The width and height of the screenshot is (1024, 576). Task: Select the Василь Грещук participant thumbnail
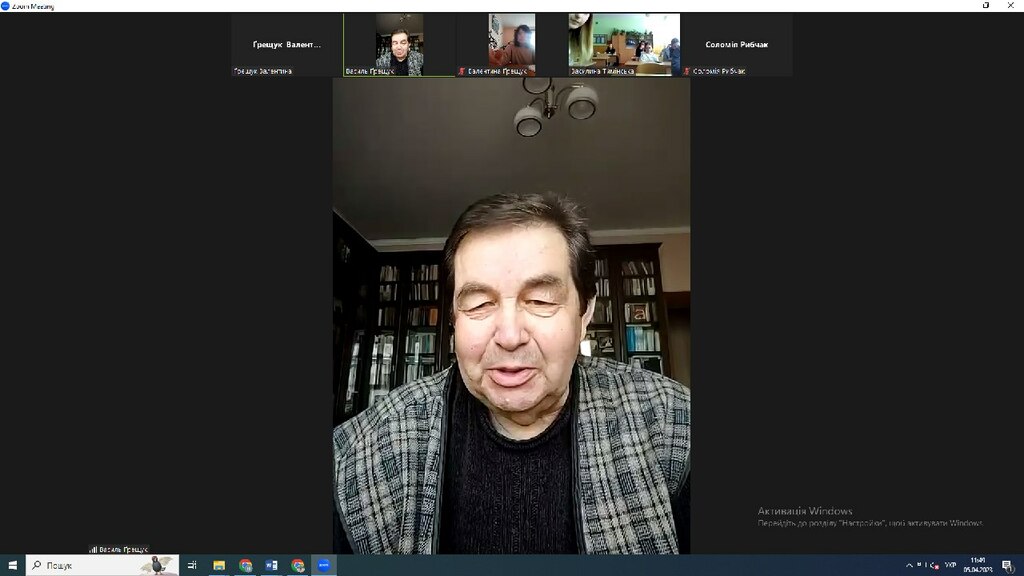tap(399, 44)
